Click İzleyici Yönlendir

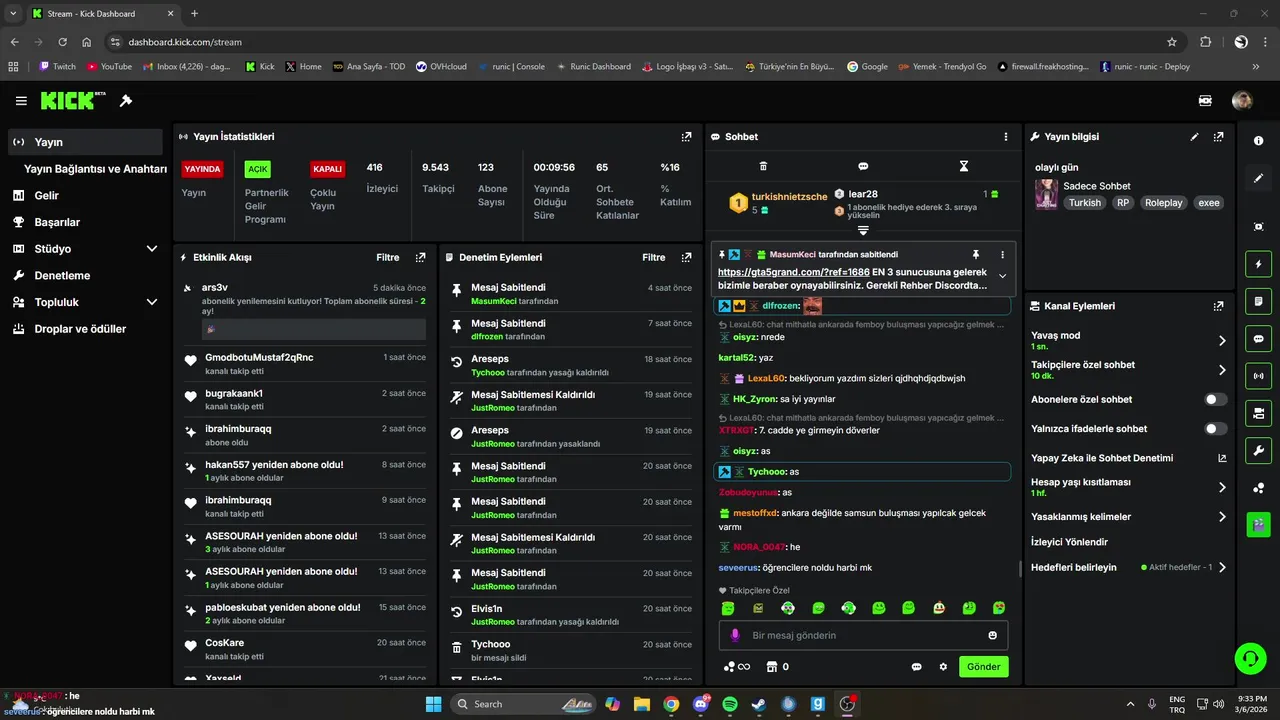[x=1069, y=542]
